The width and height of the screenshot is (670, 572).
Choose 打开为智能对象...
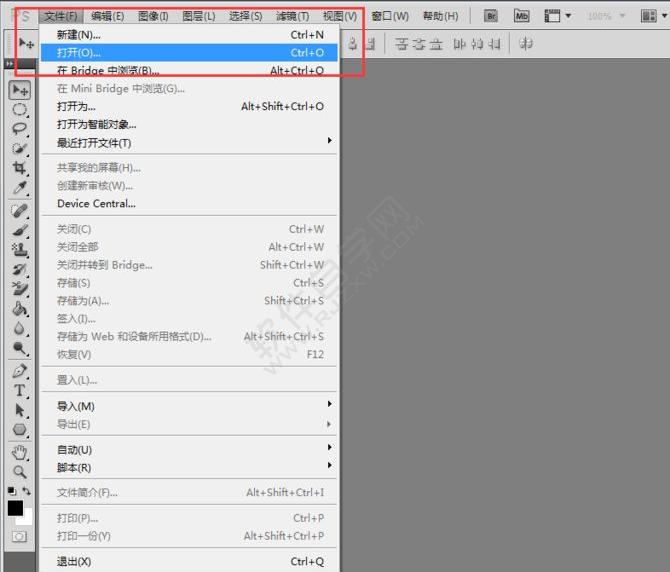[x=189, y=124]
